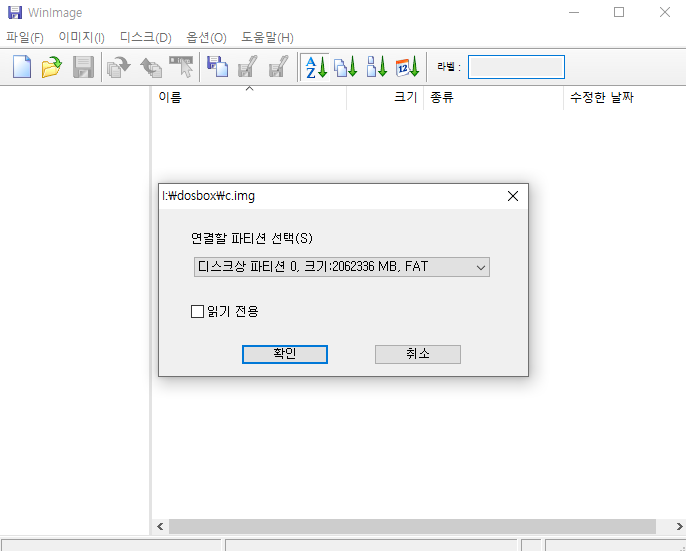
Task: Click the Write disk toolbar icon
Action: (151, 67)
